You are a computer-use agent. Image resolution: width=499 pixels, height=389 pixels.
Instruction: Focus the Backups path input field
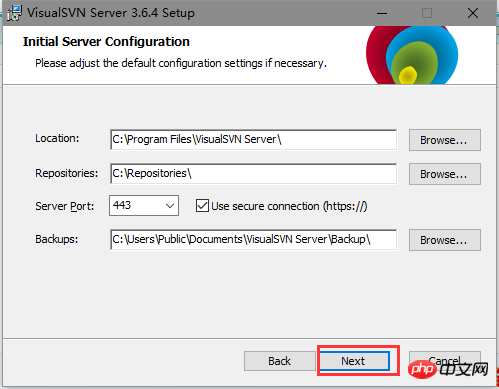point(253,240)
